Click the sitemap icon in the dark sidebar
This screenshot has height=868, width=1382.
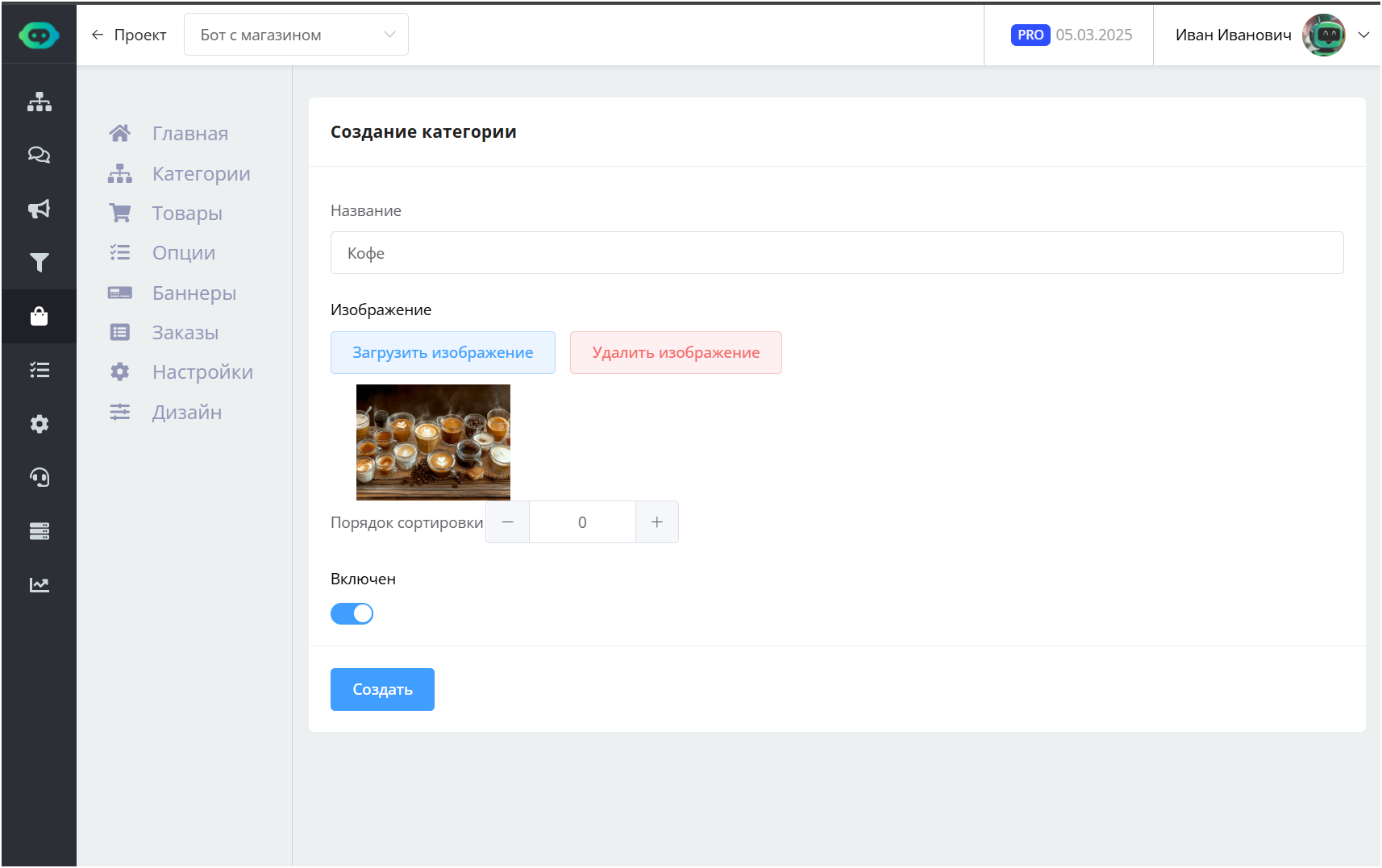[39, 102]
